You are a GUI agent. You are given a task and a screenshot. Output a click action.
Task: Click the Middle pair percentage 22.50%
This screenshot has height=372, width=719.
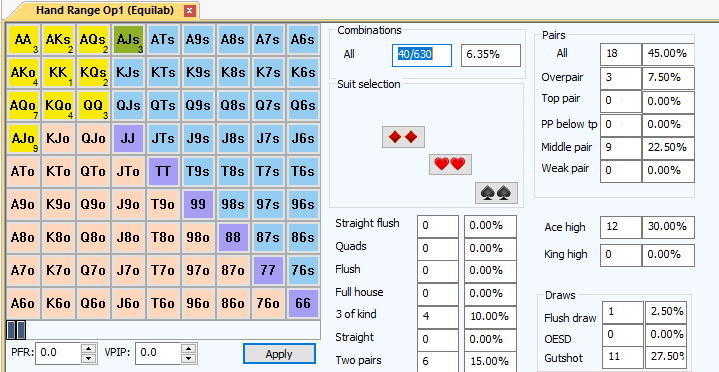(x=668, y=148)
